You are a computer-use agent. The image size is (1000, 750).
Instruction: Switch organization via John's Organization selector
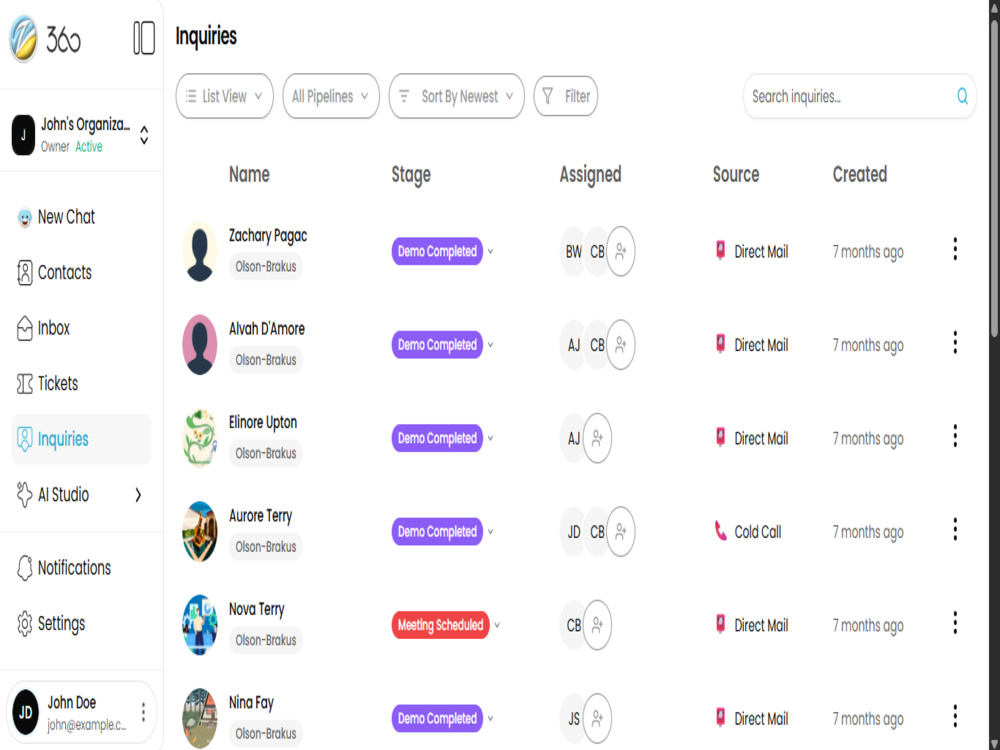pos(82,135)
